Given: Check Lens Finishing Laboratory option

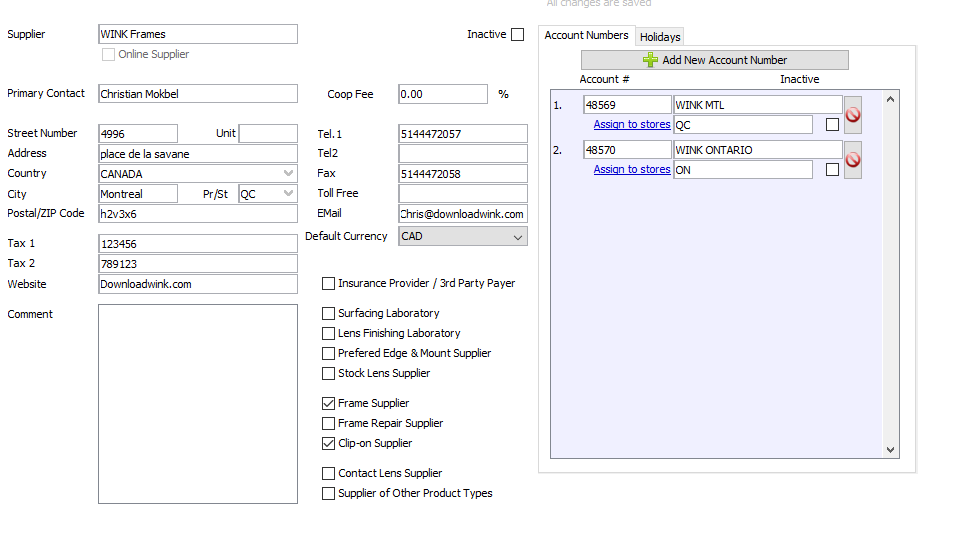Looking at the screenshot, I should [329, 333].
